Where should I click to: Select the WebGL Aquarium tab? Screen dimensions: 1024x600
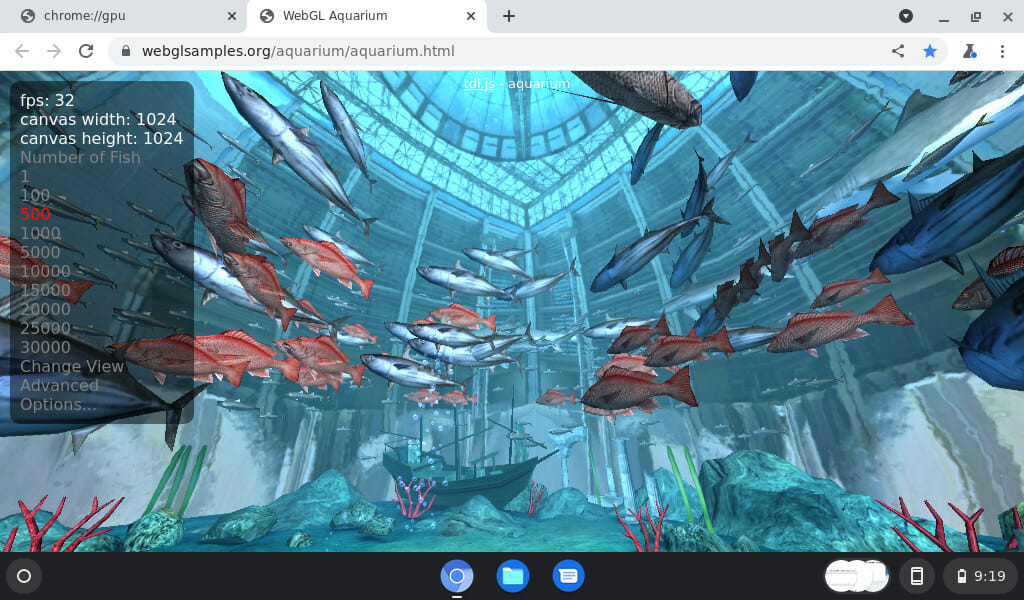point(367,16)
